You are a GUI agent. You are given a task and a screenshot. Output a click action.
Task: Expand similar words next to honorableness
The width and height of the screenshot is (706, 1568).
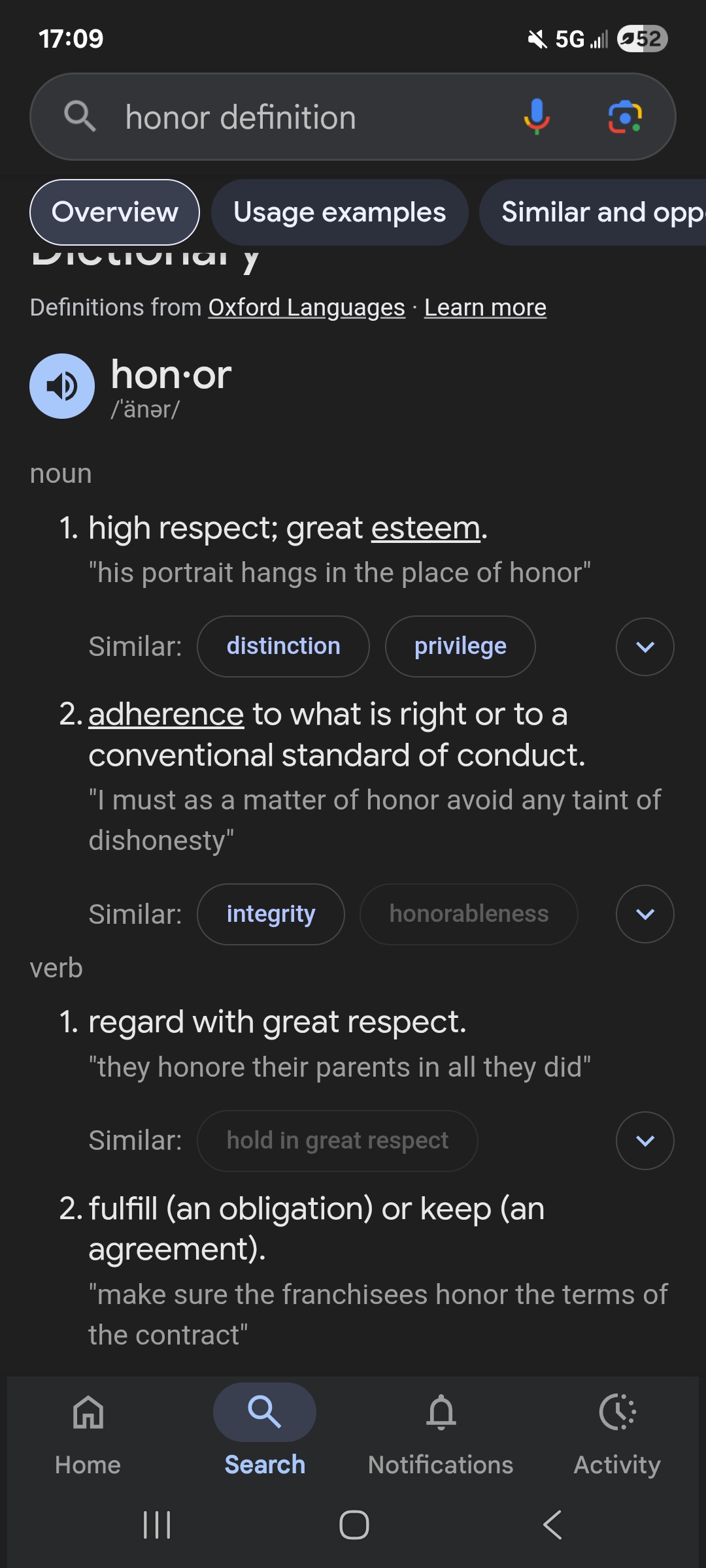(645, 914)
